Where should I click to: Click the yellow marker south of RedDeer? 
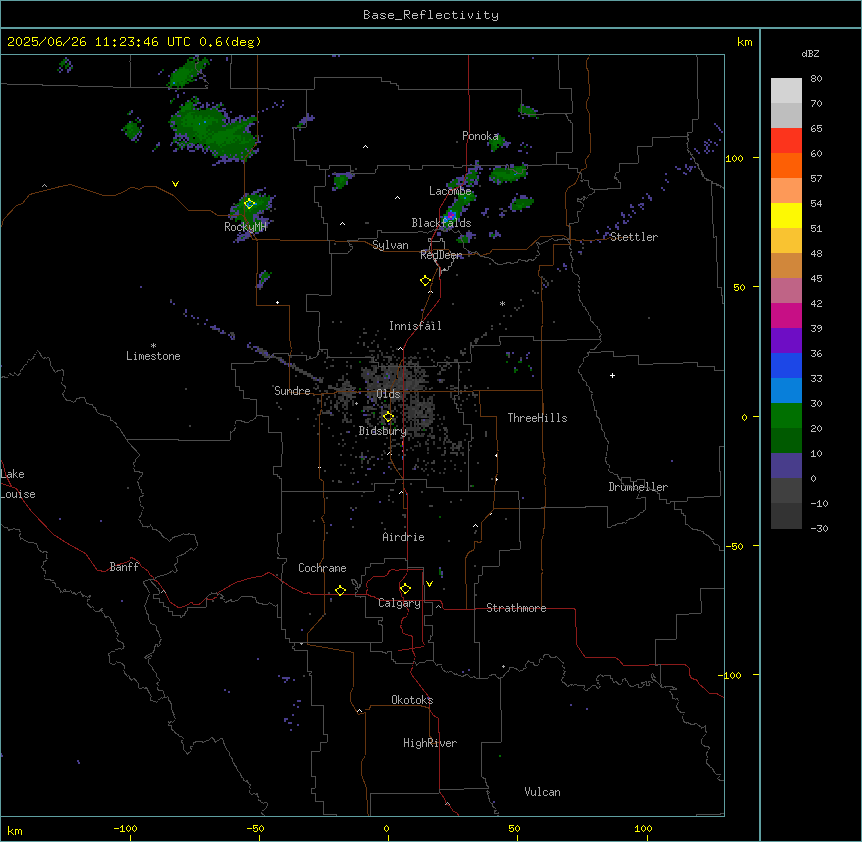tap(426, 281)
